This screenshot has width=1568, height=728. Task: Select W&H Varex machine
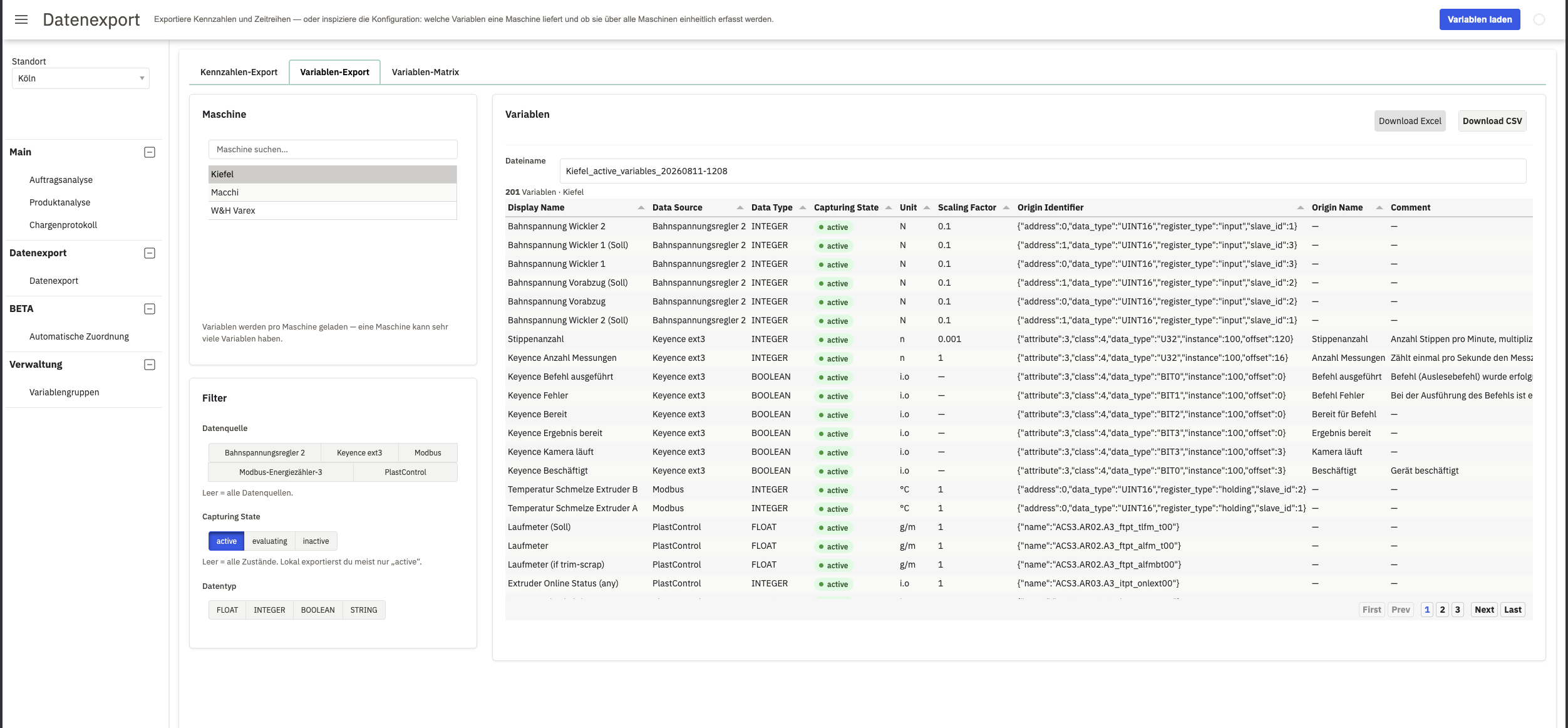coord(333,211)
